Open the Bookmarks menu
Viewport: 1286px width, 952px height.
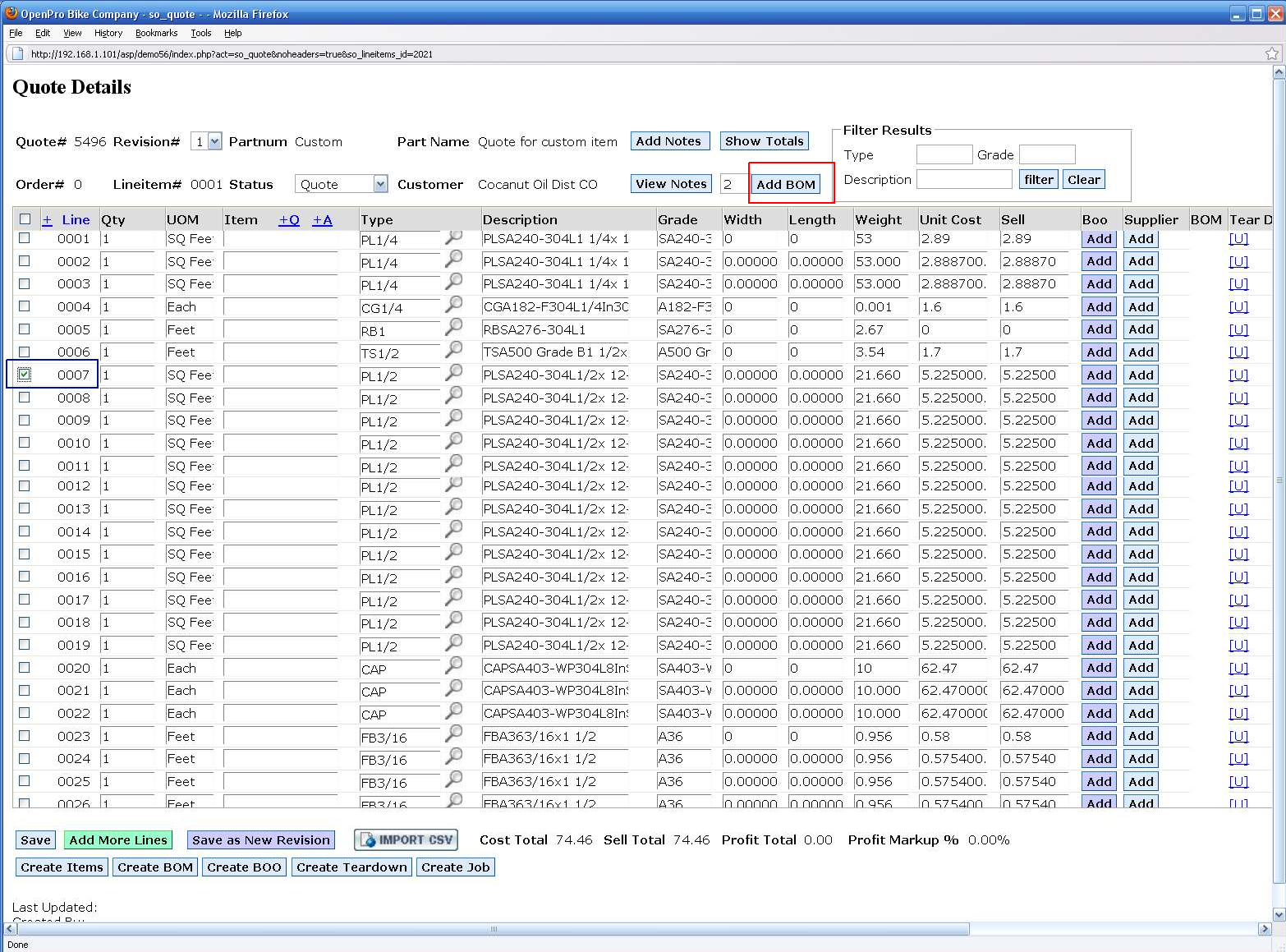click(156, 33)
